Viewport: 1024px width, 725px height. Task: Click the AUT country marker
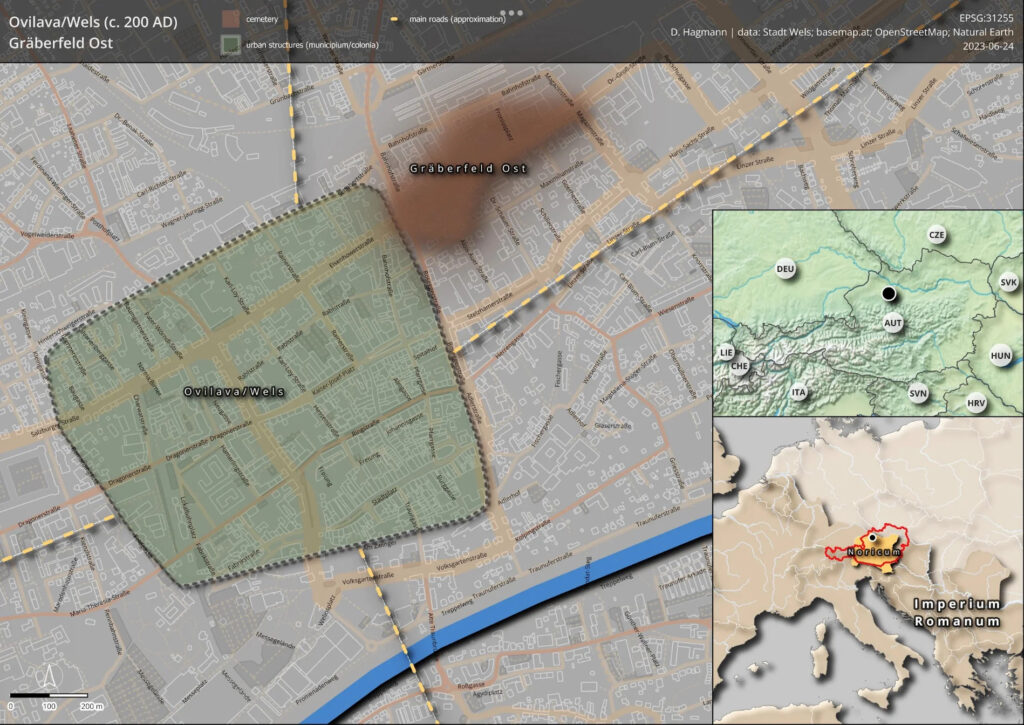(x=895, y=323)
